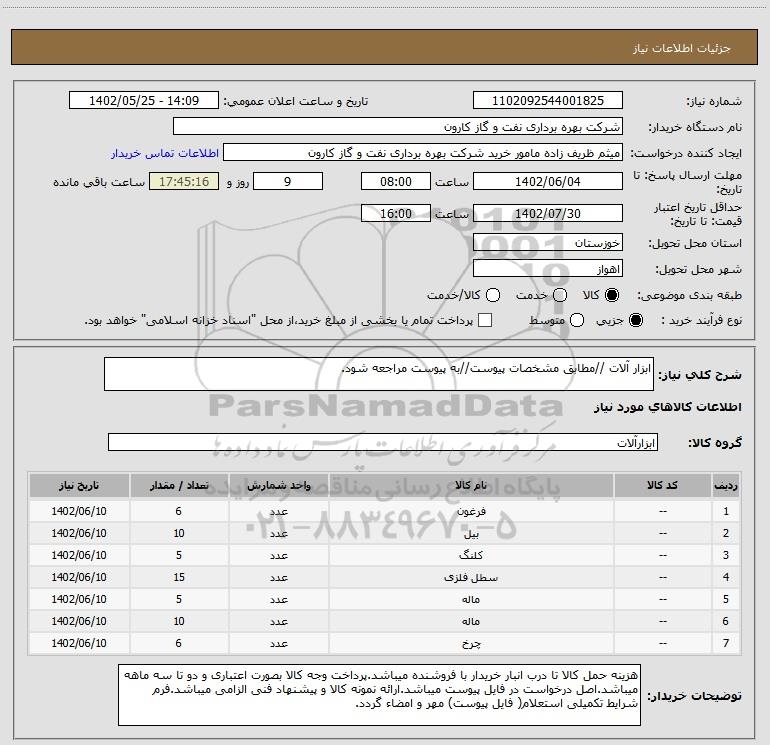
Task: Click the اطلاعات کالاهای مورد نیاز heading
Action: pos(668,407)
